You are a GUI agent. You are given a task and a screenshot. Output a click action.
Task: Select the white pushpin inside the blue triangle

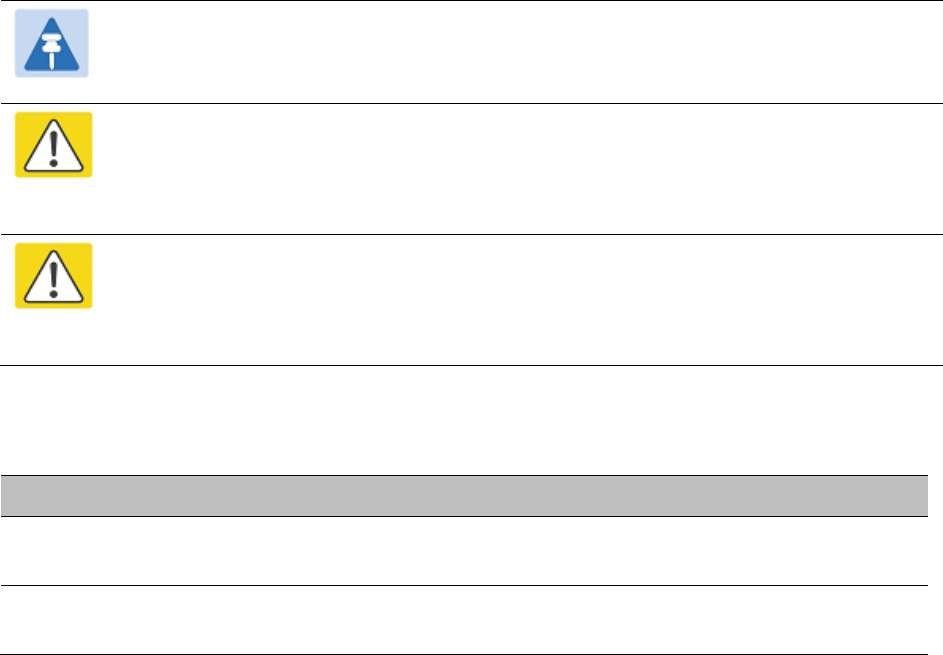tap(52, 51)
